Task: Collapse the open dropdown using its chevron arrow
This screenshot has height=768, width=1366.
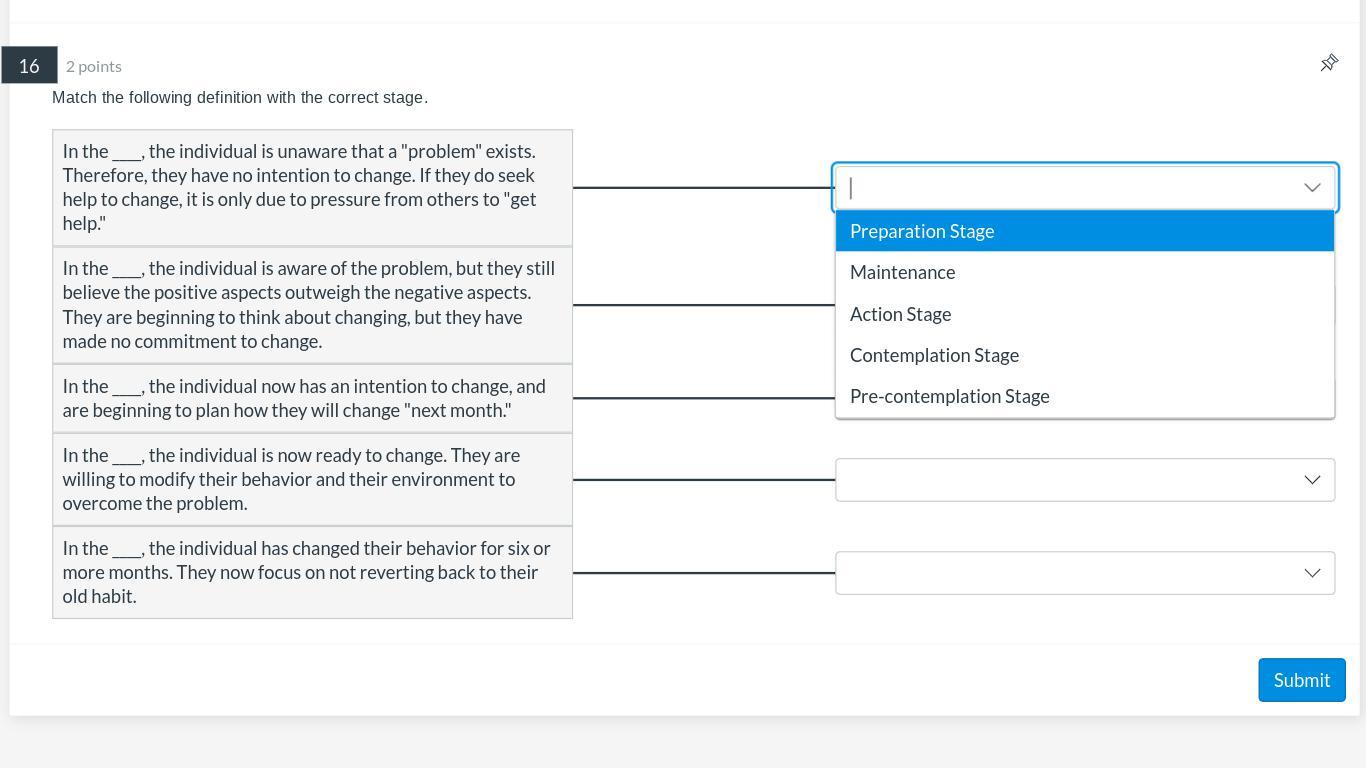Action: (1312, 188)
